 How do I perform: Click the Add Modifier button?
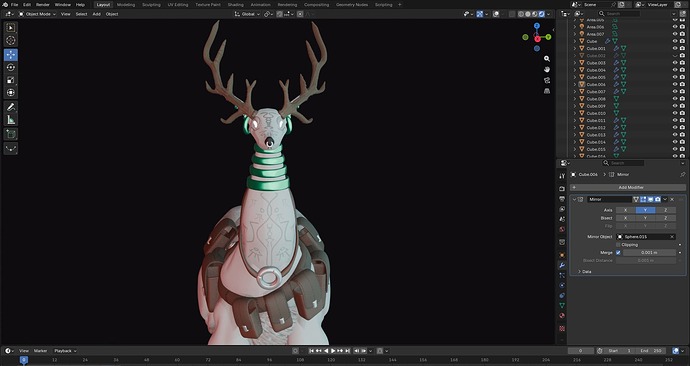[628, 187]
